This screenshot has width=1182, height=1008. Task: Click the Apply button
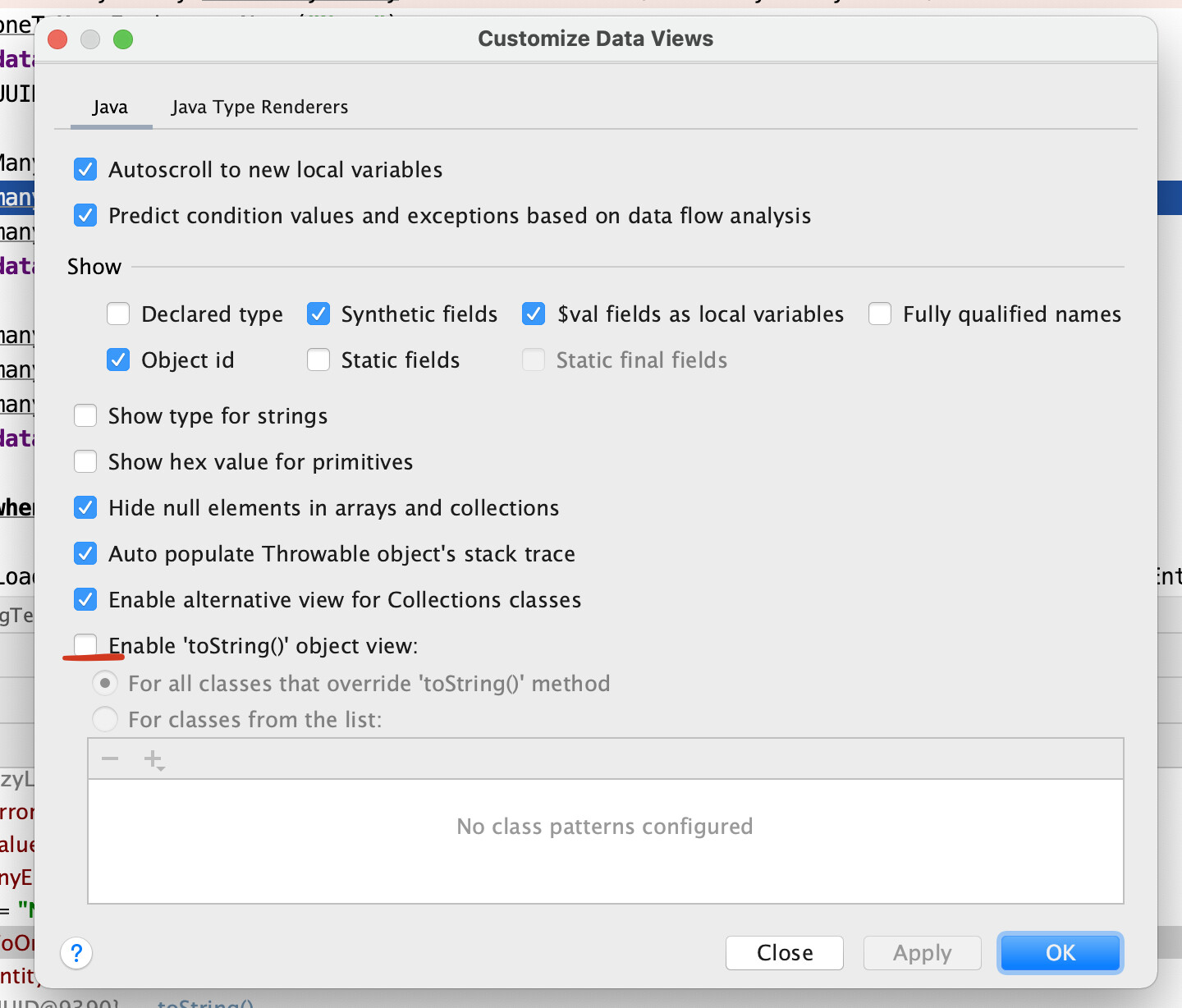point(923,953)
